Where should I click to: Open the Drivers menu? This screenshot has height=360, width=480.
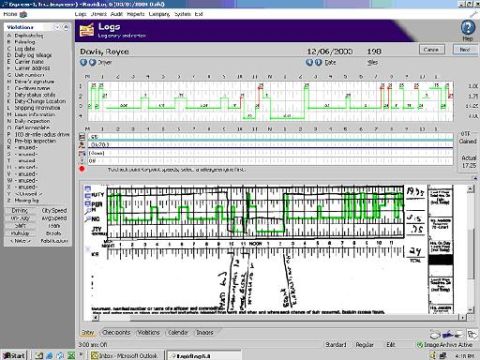pos(99,14)
